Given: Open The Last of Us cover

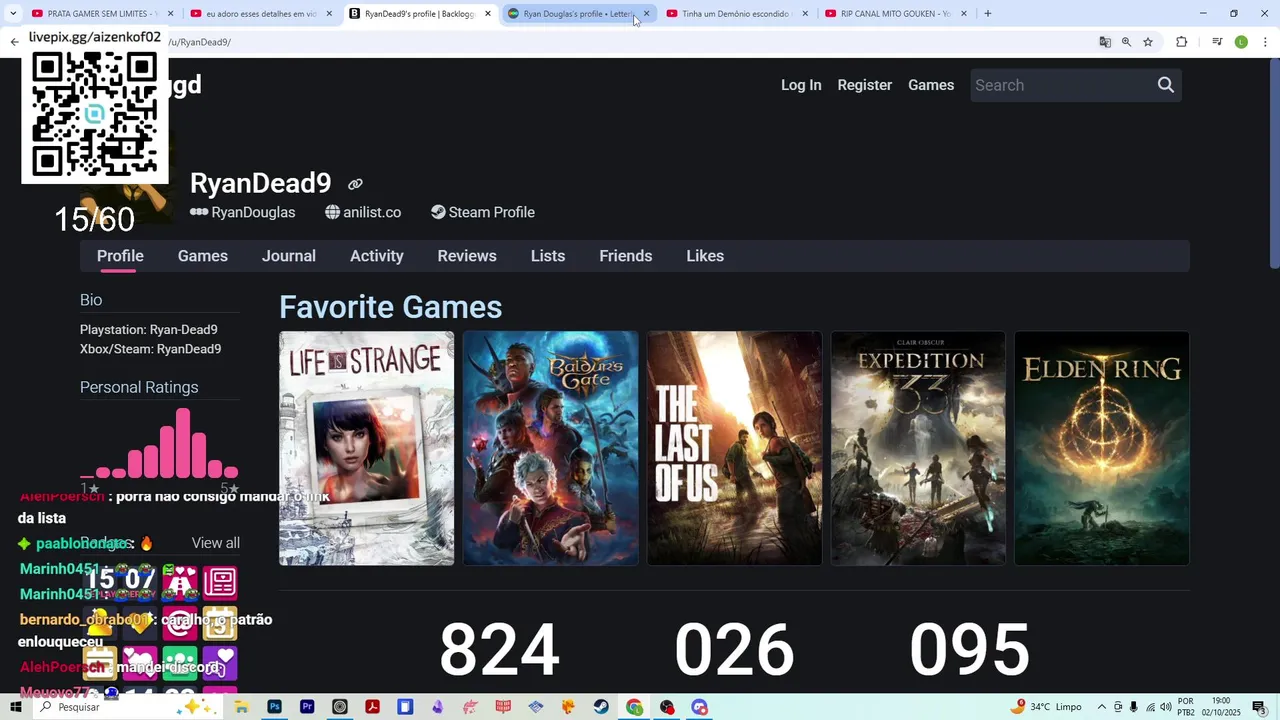Looking at the screenshot, I should tap(735, 448).
